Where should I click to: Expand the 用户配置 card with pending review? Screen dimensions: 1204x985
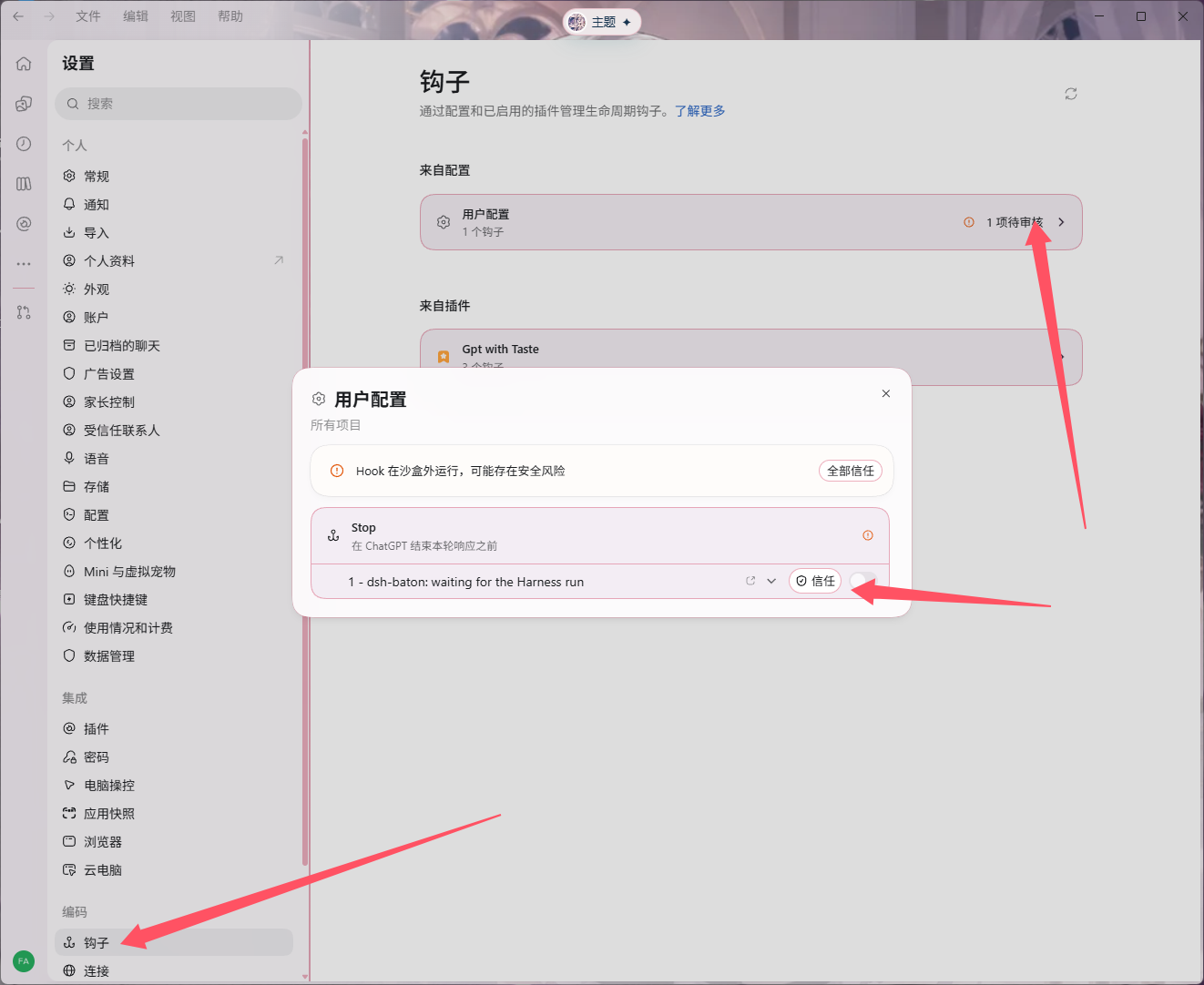tap(751, 222)
